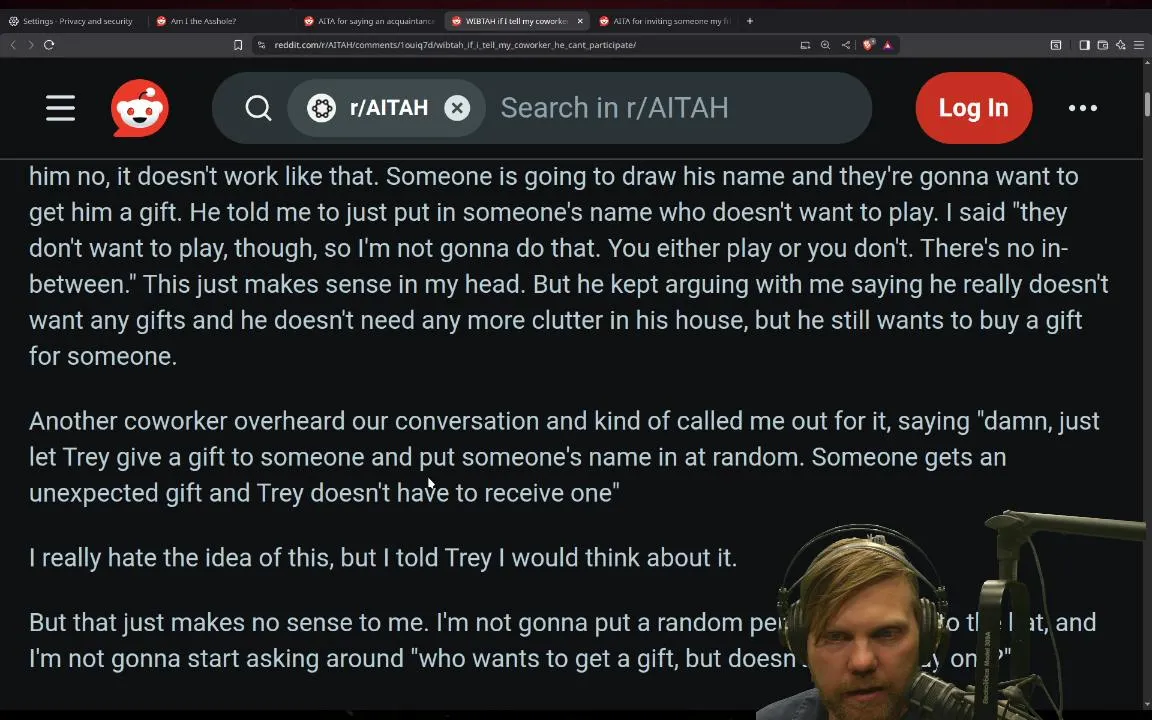Open the Reddit hamburger menu
Viewport: 1152px width, 720px height.
60,108
